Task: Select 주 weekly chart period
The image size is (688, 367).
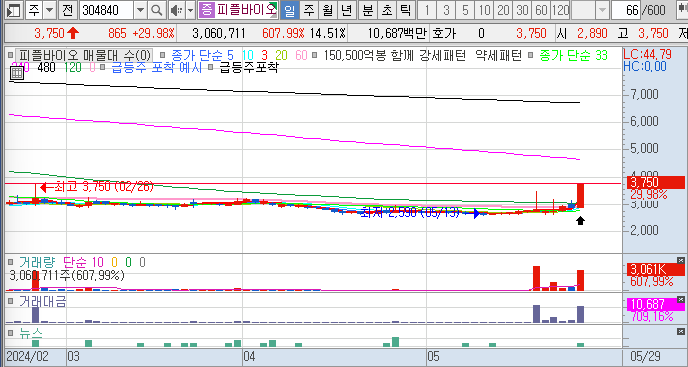Action: [309, 10]
